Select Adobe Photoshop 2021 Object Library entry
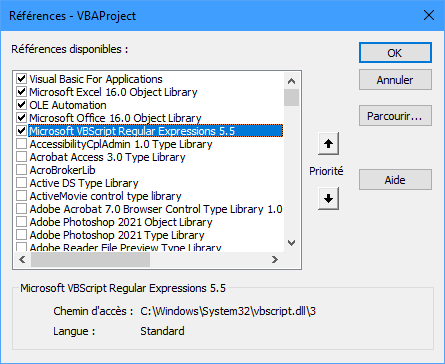445x364 pixels. tap(121, 222)
